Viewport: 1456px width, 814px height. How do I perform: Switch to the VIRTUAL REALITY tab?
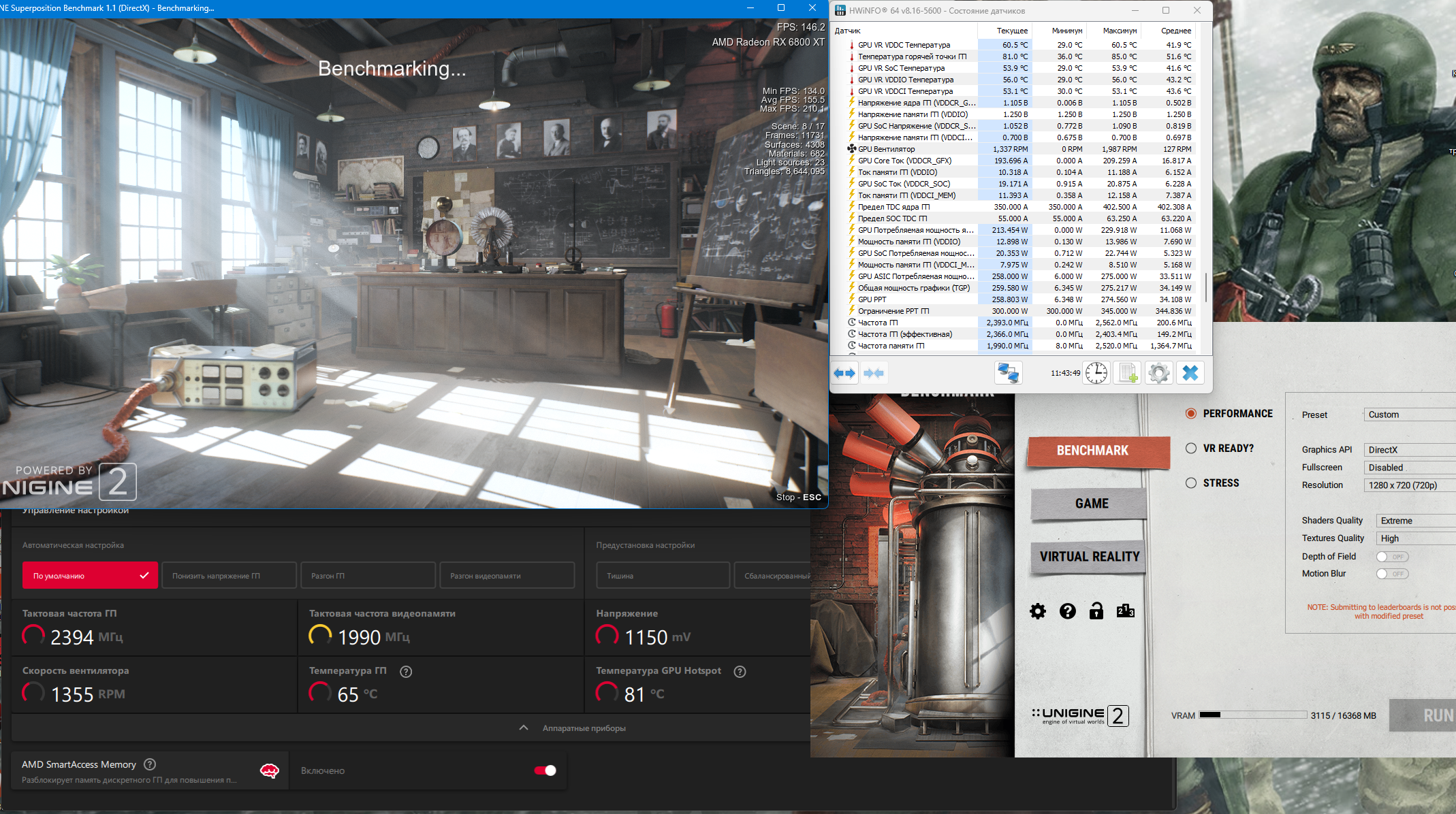(1089, 557)
